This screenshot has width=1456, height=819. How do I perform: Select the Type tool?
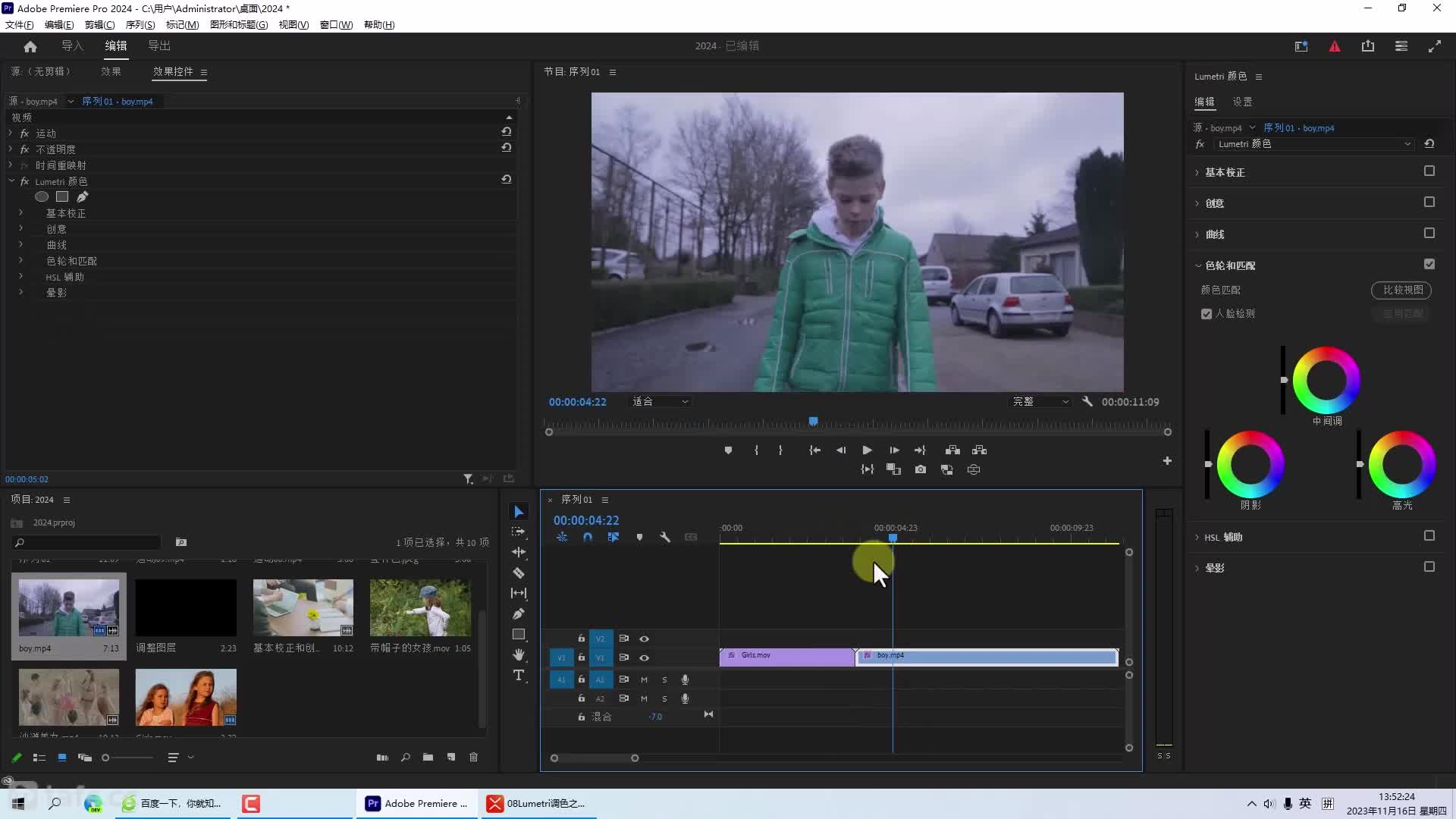(x=519, y=675)
